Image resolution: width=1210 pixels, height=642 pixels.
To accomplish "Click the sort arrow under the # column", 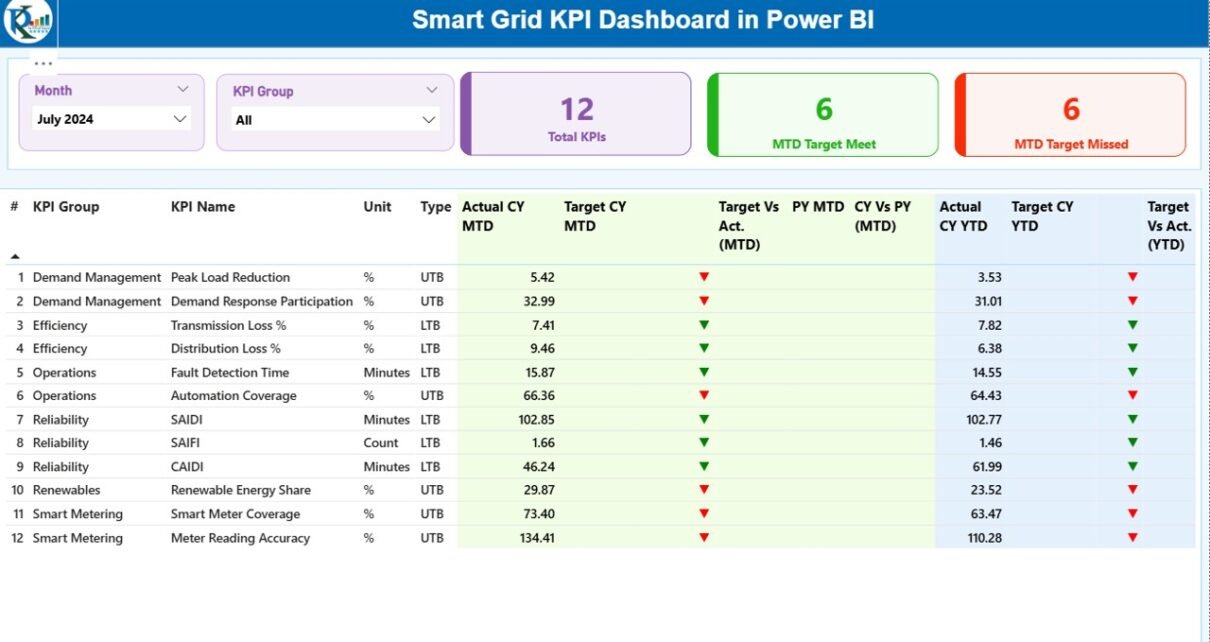I will [x=15, y=256].
